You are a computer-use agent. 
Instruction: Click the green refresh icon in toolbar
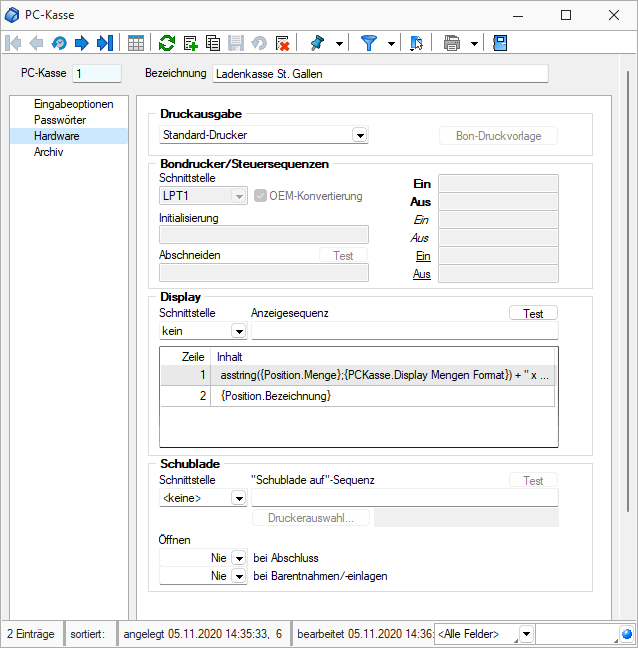[167, 43]
